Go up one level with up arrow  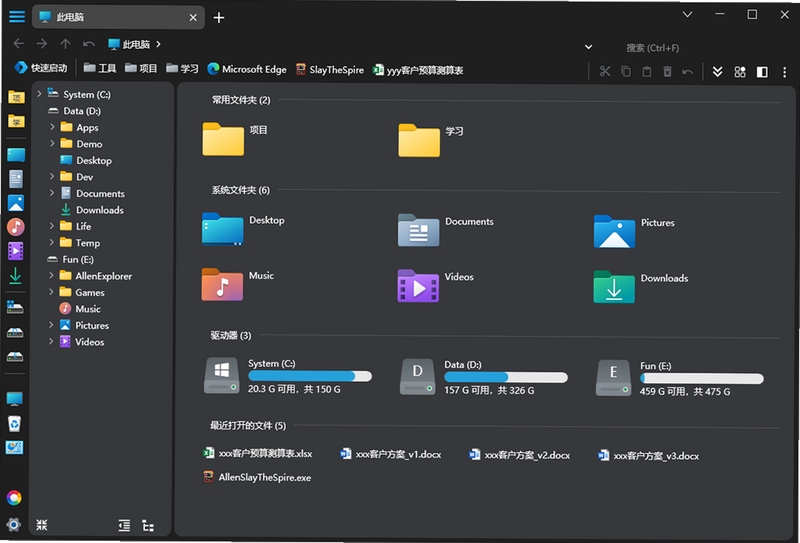pyautogui.click(x=65, y=44)
